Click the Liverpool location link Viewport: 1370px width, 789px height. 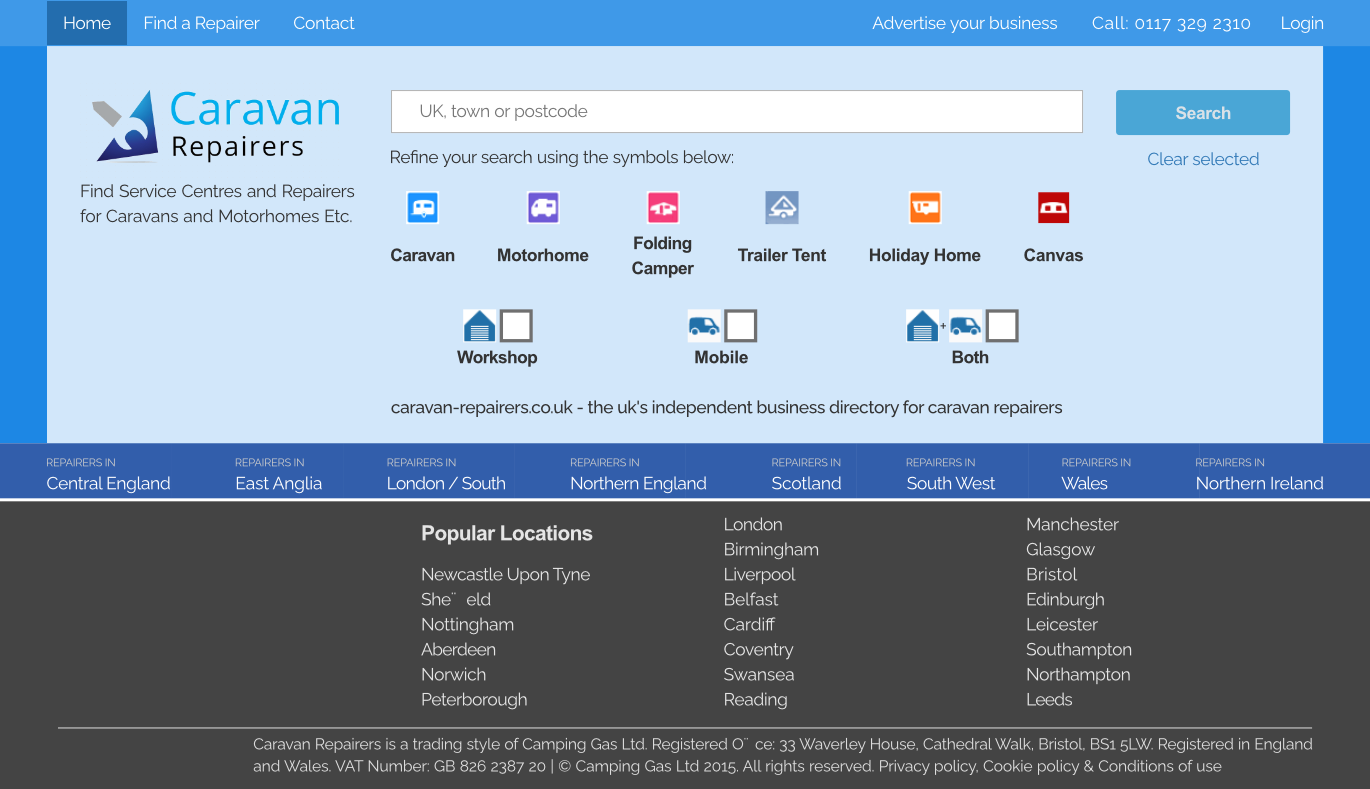(759, 574)
